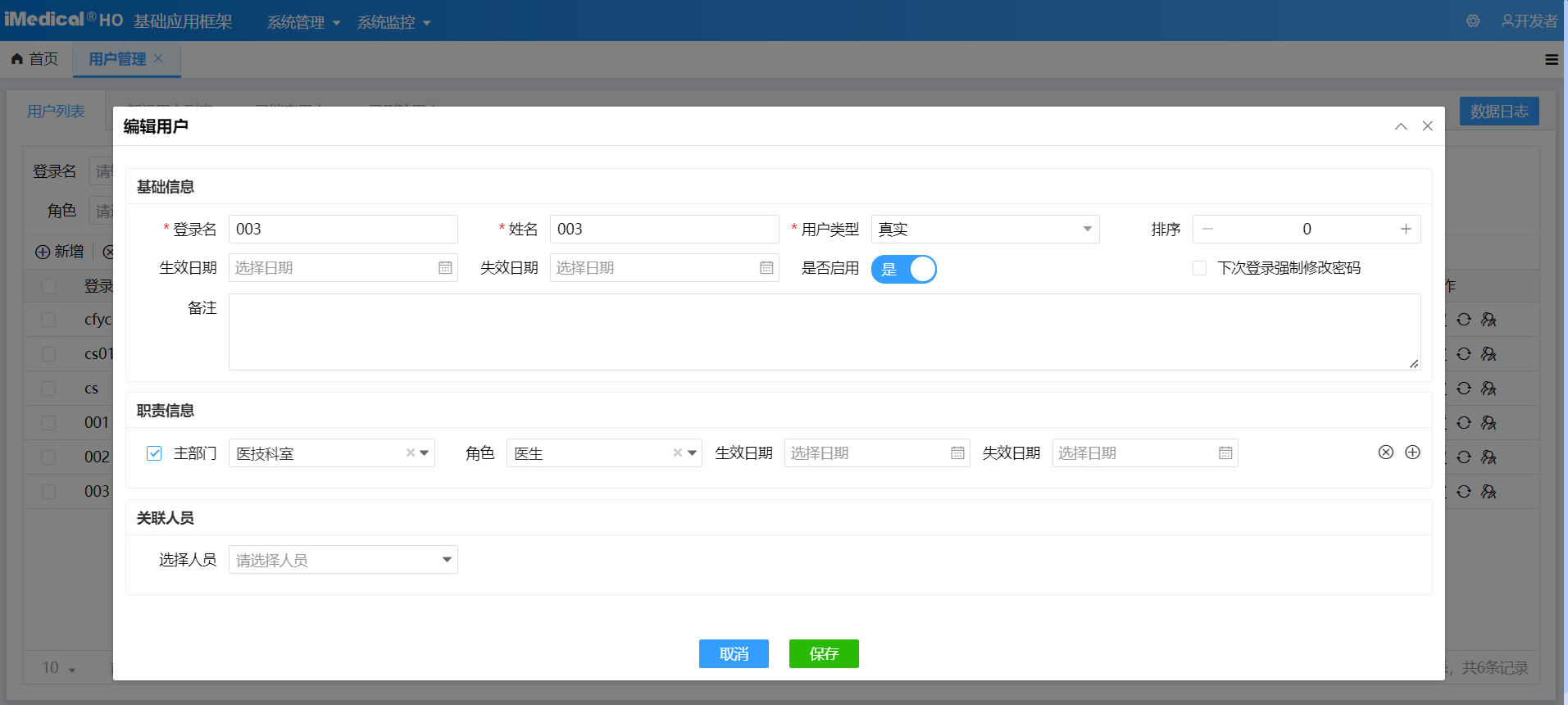Clear the 医技科室 department selection
Viewport: 1568px width, 705px height.
coord(410,453)
